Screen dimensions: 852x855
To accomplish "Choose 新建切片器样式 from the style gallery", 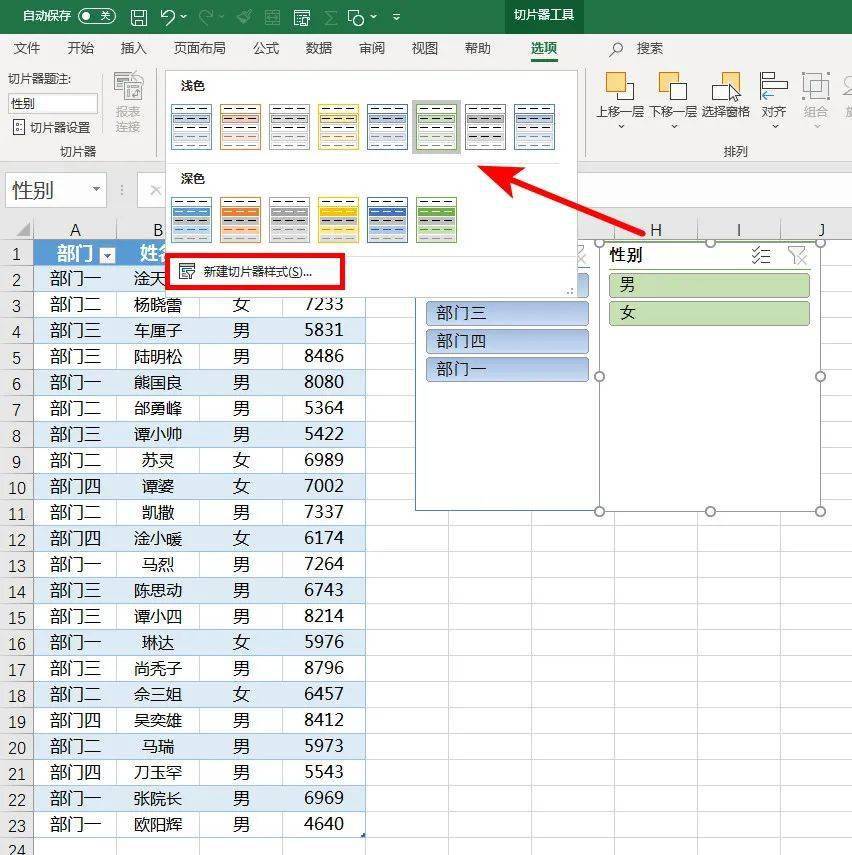I will (258, 271).
